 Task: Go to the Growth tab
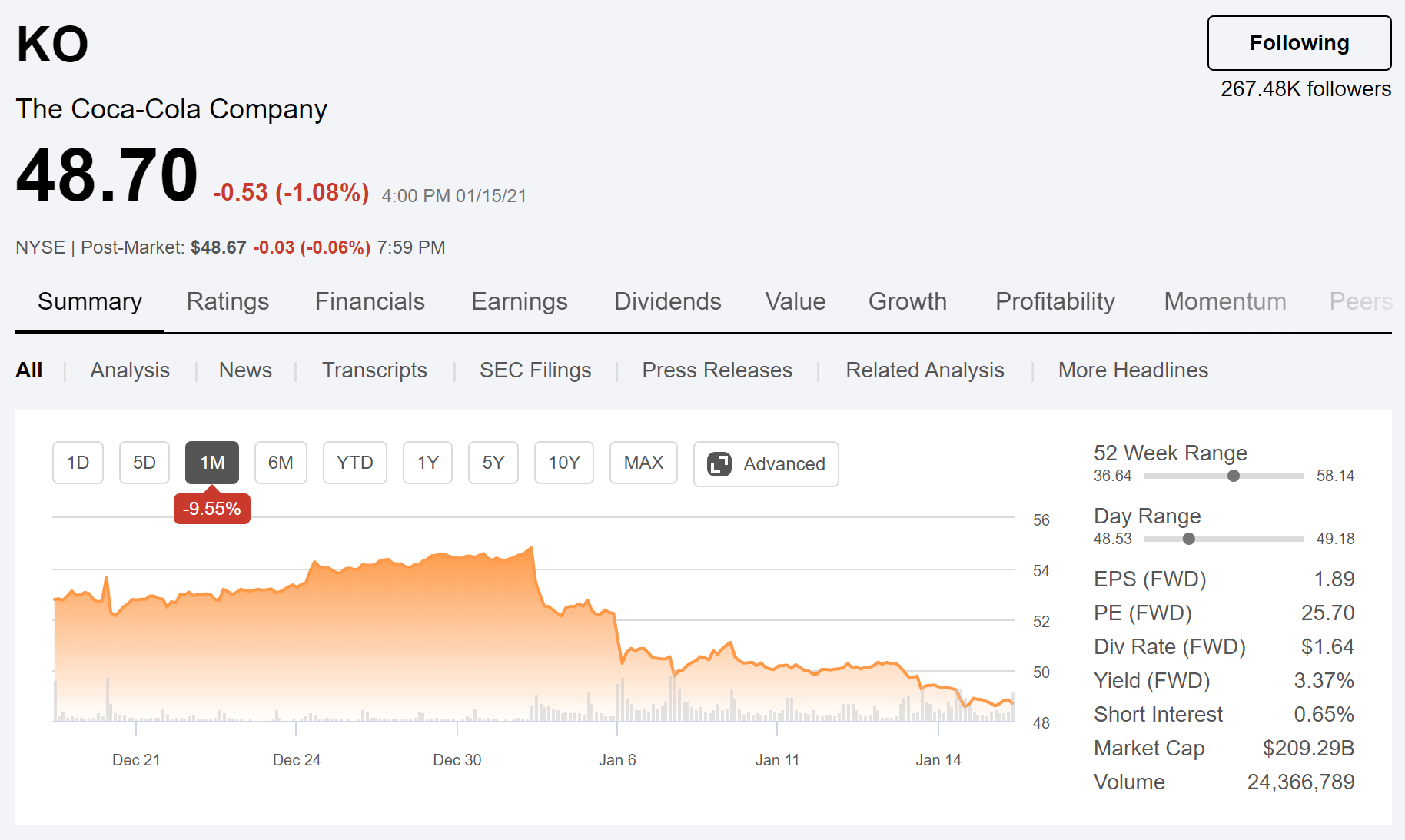tap(908, 301)
